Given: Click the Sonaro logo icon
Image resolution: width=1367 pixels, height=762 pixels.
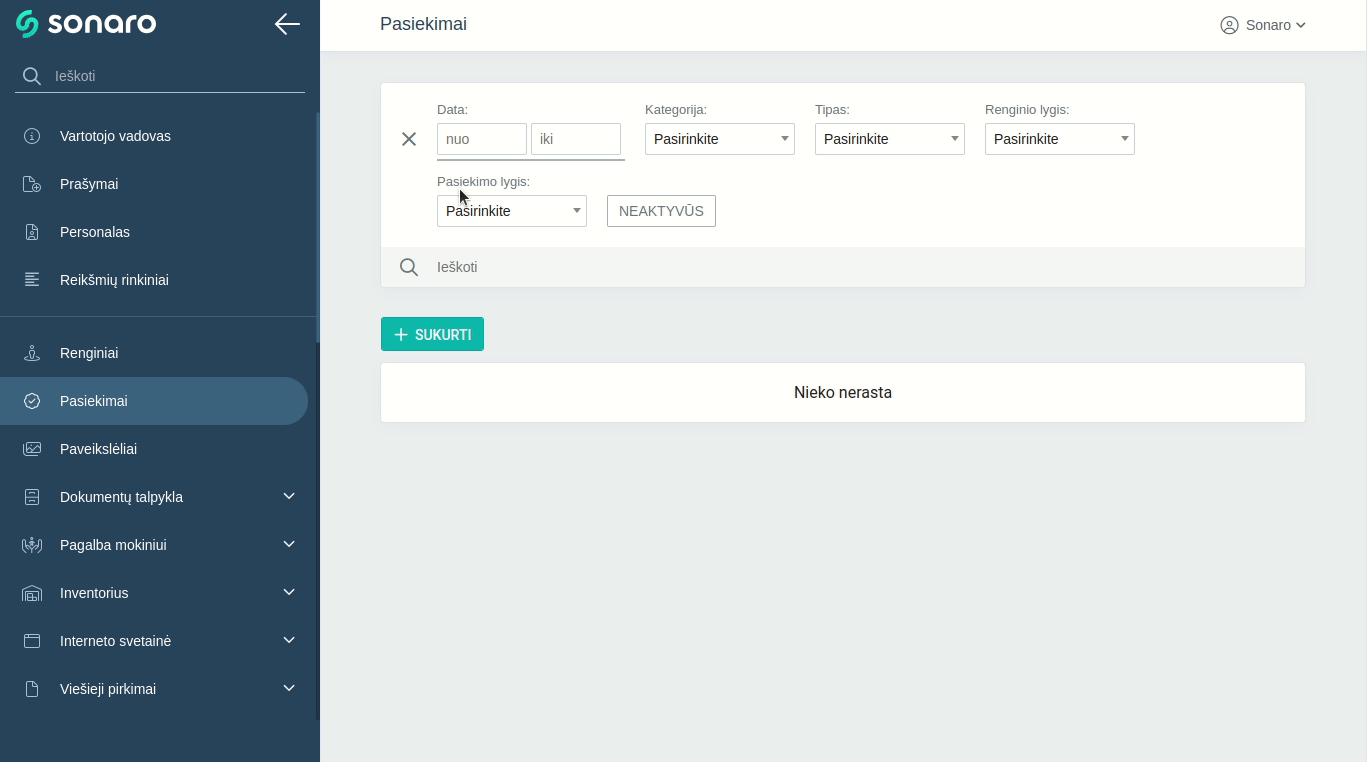Looking at the screenshot, I should 27,24.
